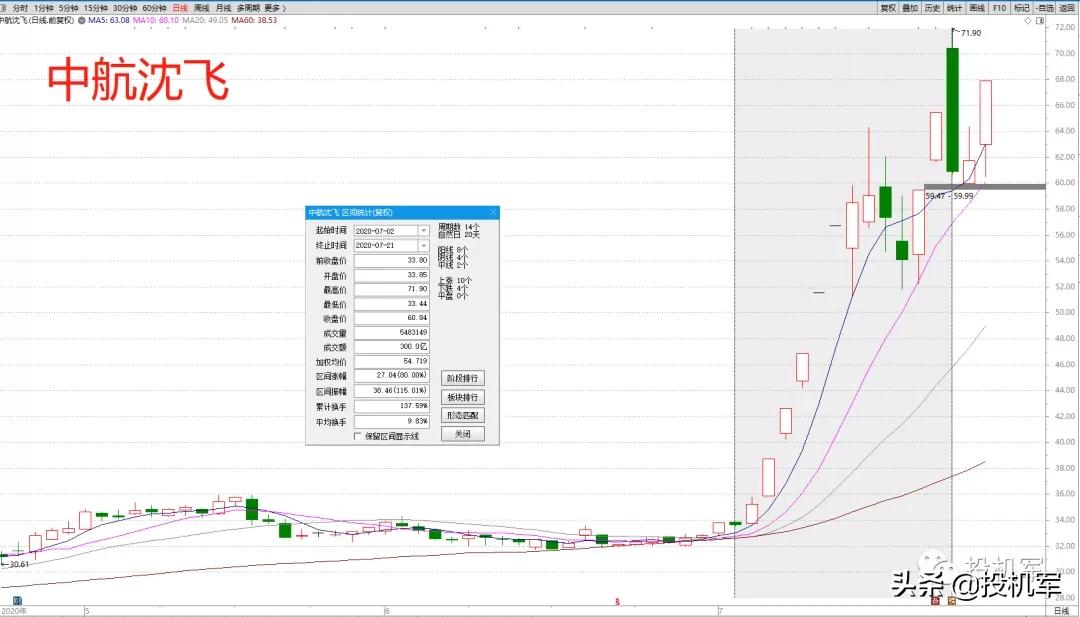This screenshot has width=1080, height=617.
Task: Enable the 保留区间显示线 checkbox
Action: [x=357, y=436]
